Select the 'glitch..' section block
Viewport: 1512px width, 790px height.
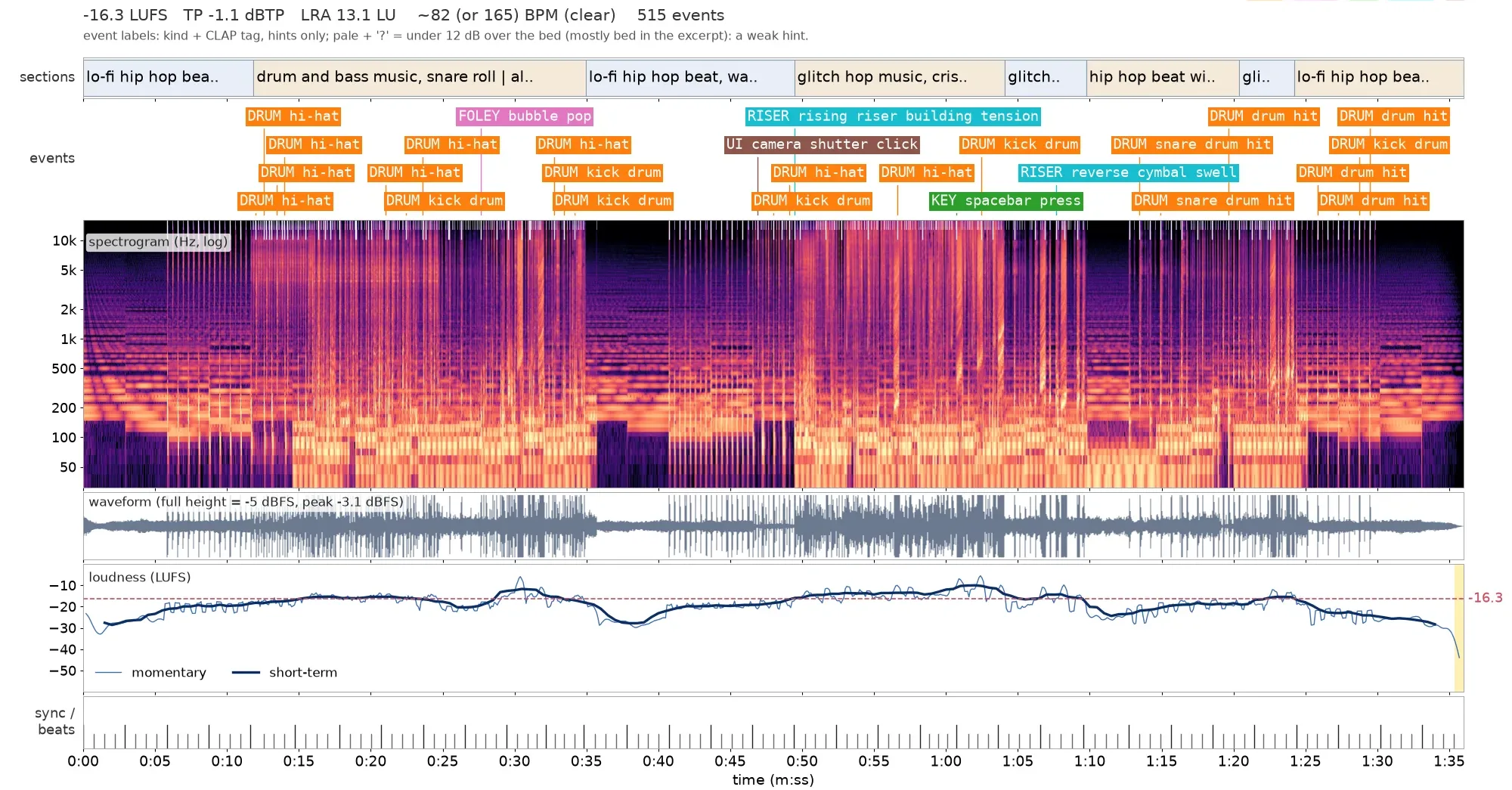(1046, 77)
